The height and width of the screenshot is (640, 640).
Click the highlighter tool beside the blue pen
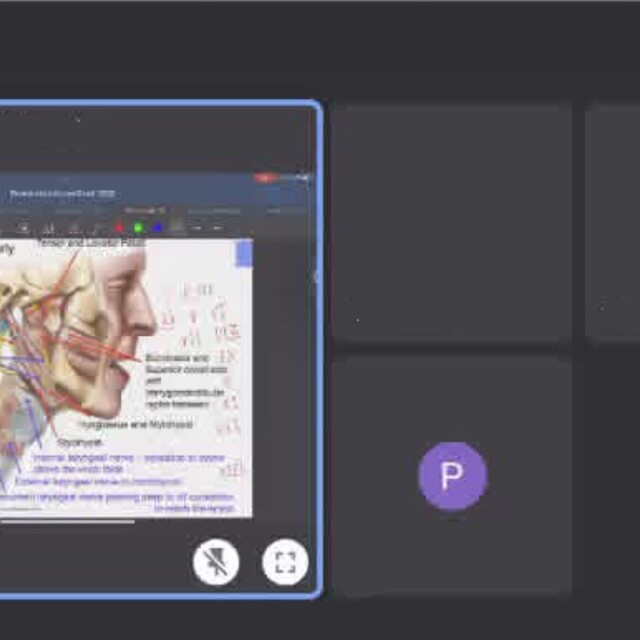tap(177, 227)
